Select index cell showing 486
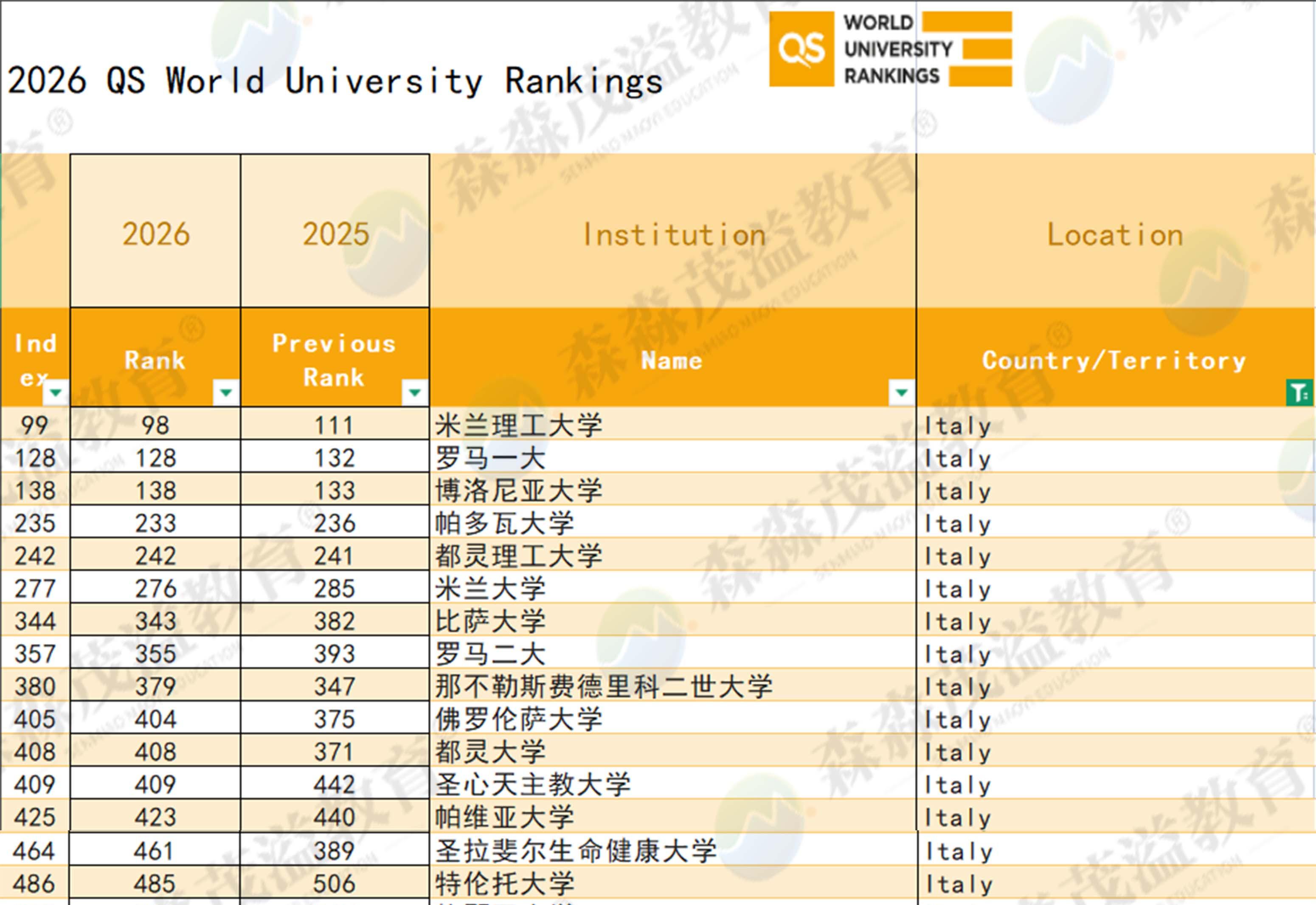 34,883
